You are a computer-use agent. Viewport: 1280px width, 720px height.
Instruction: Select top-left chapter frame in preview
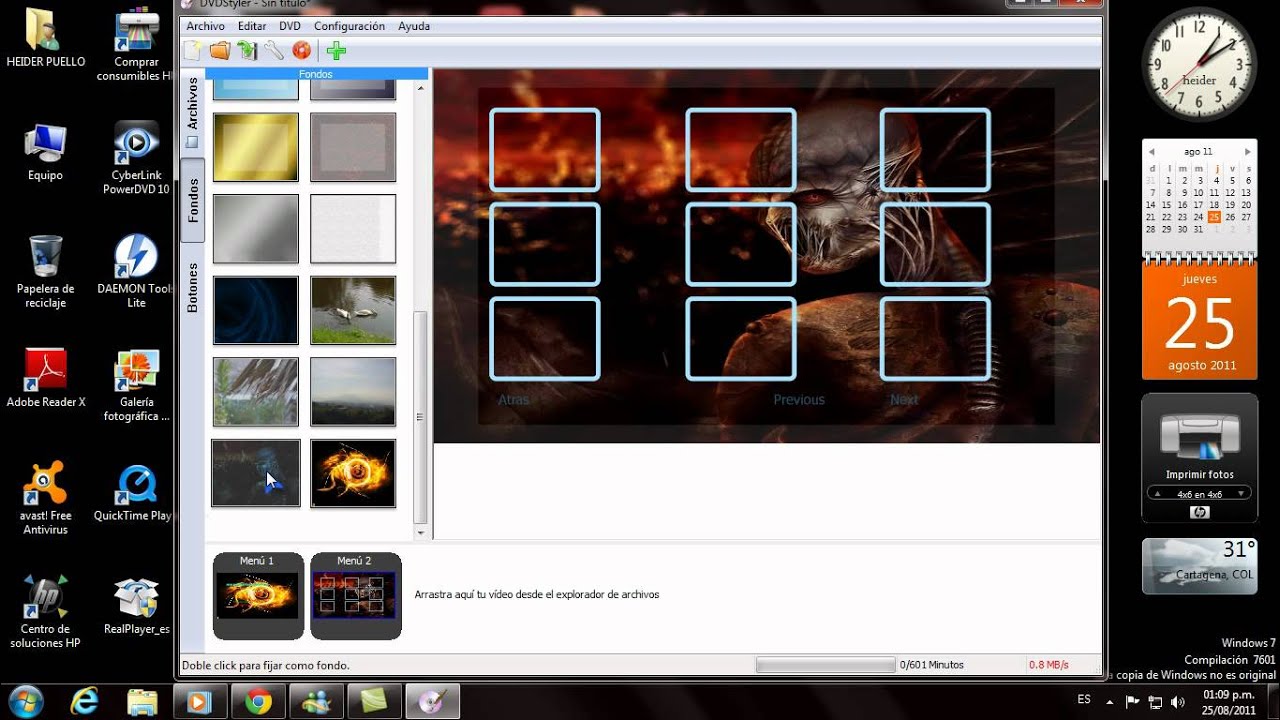[x=545, y=150]
